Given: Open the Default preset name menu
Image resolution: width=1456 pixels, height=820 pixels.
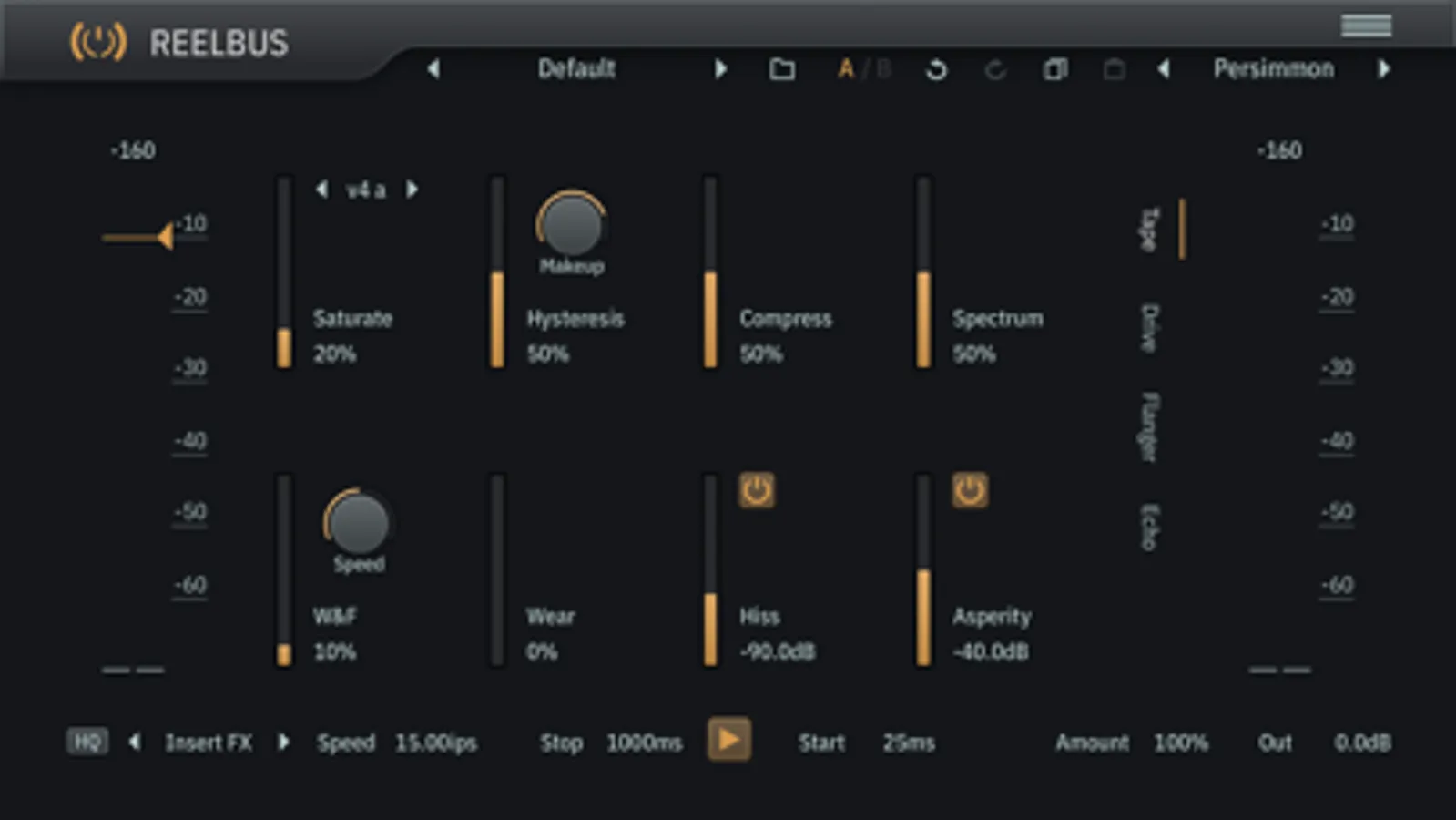Looking at the screenshot, I should pyautogui.click(x=576, y=68).
